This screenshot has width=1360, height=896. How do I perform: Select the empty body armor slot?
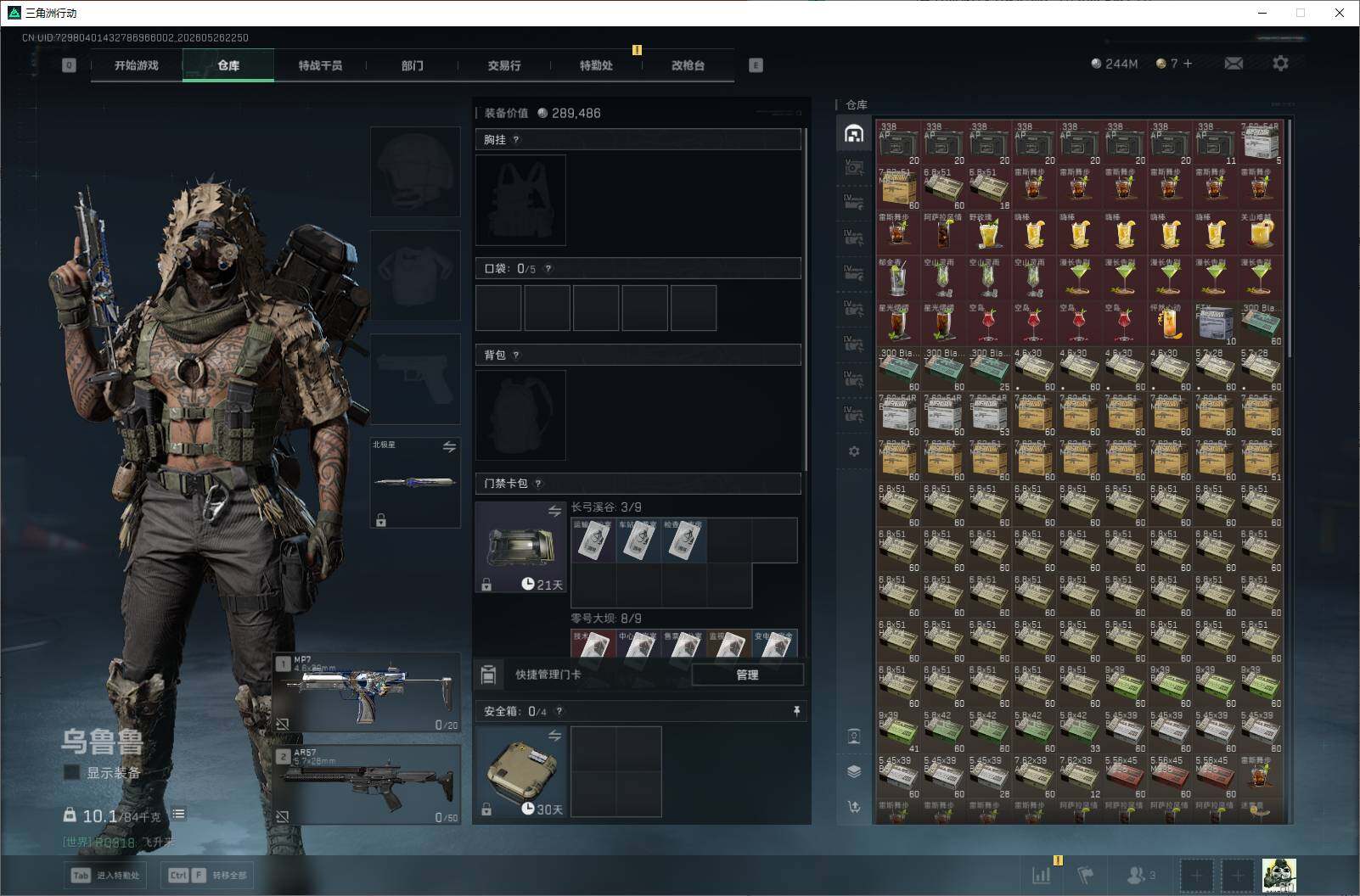415,275
